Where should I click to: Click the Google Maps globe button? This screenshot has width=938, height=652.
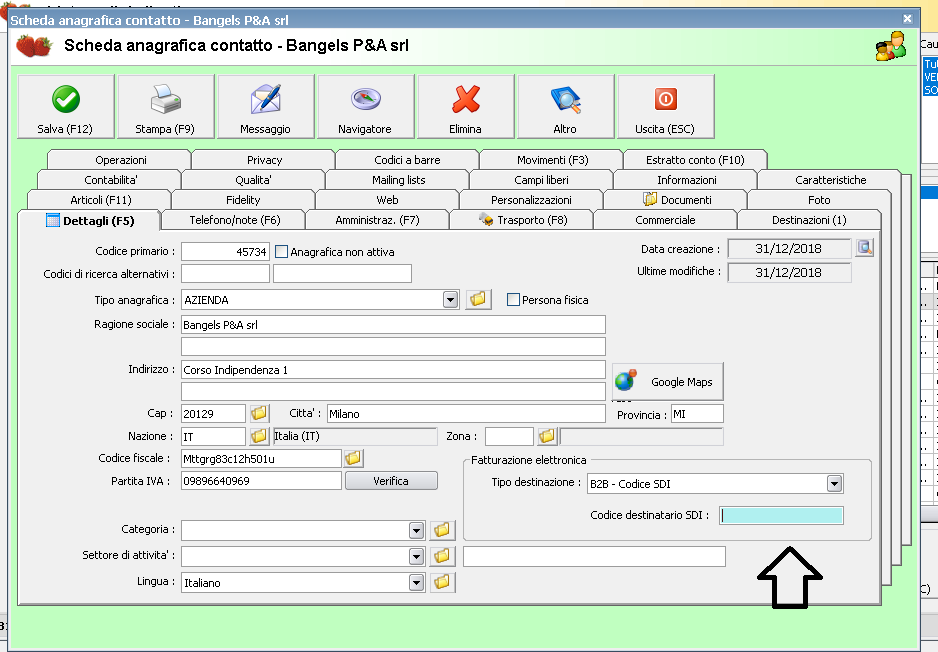[x=668, y=382]
